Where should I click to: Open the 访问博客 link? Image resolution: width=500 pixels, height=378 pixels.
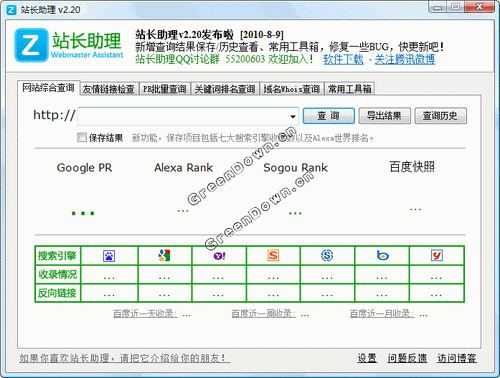(x=457, y=358)
